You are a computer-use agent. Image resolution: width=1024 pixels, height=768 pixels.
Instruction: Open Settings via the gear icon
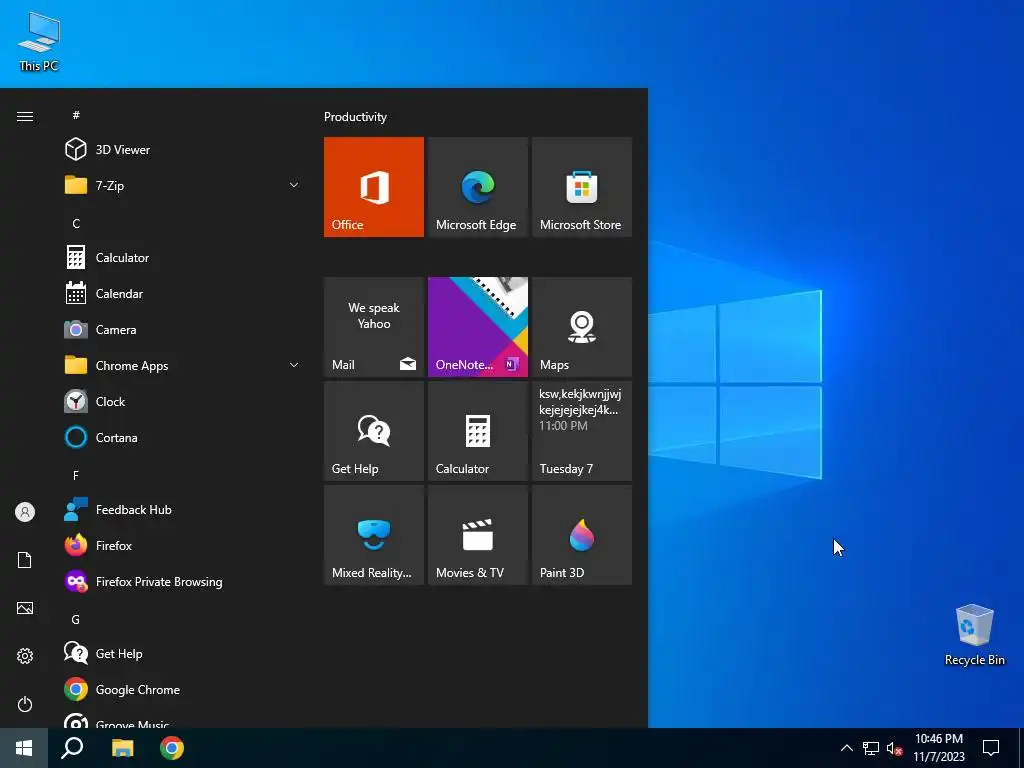(x=25, y=656)
